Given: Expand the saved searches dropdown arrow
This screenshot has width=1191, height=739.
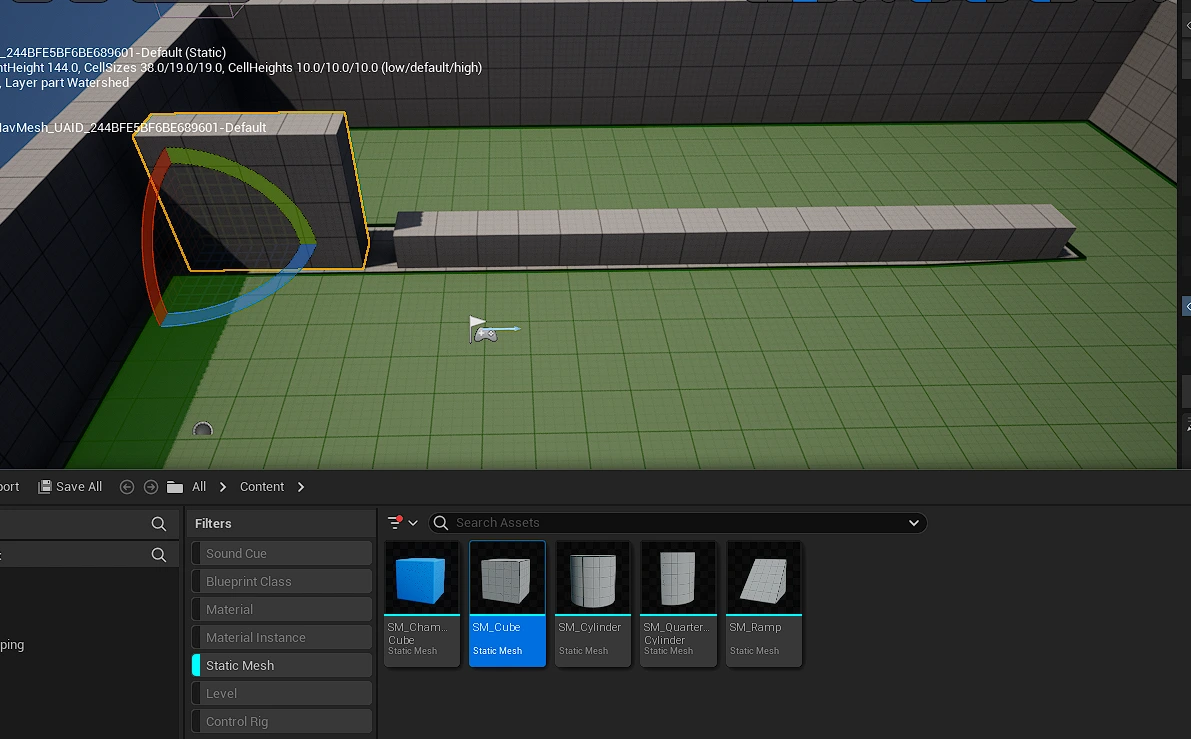Looking at the screenshot, I should (913, 522).
